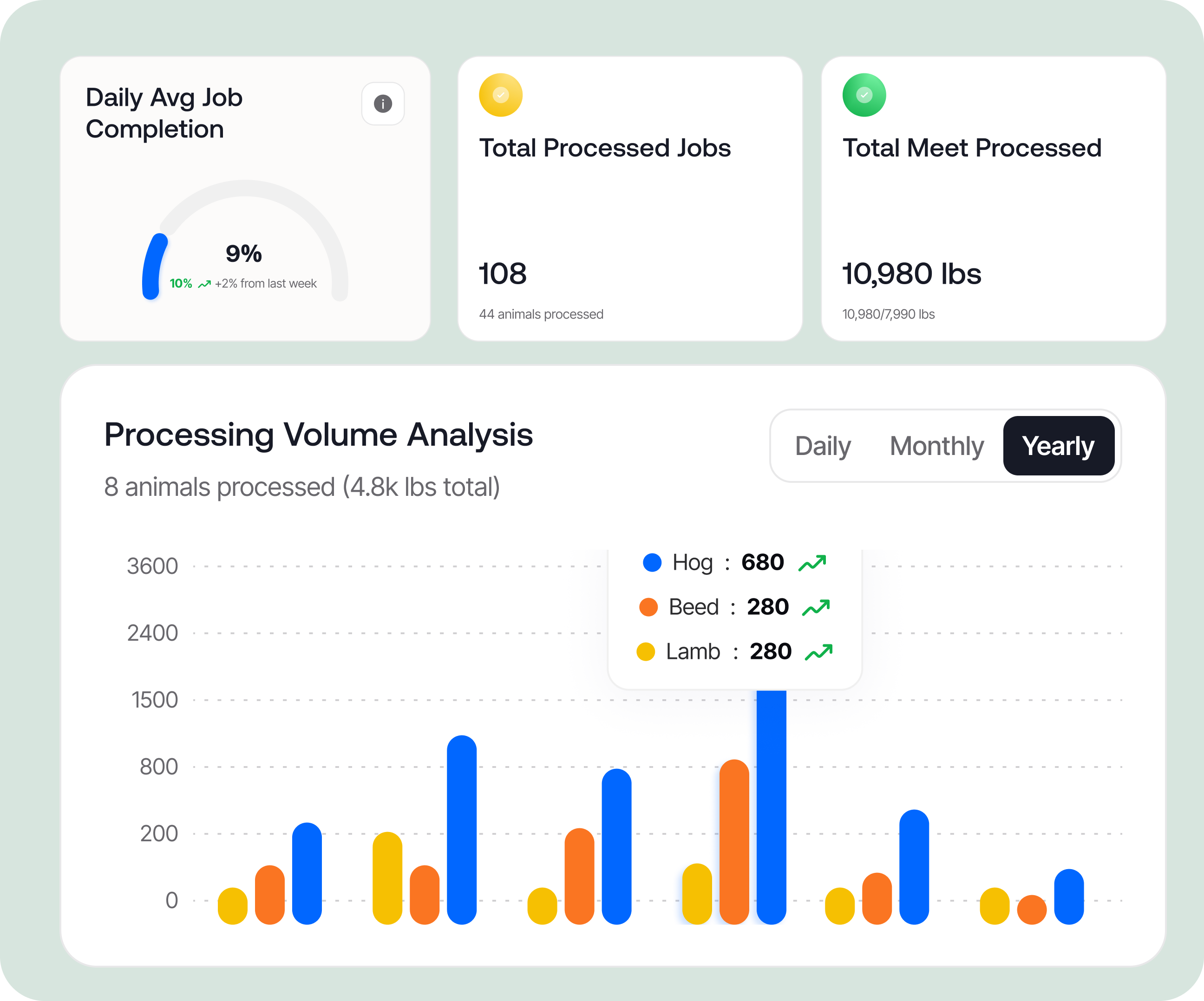Screen dimensions: 1204x1001
Task: Click the Total Processed Jobs card title
Action: click(605, 148)
